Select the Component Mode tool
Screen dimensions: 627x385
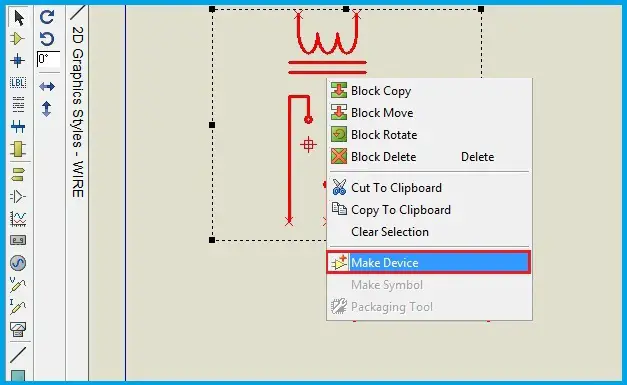point(18,39)
